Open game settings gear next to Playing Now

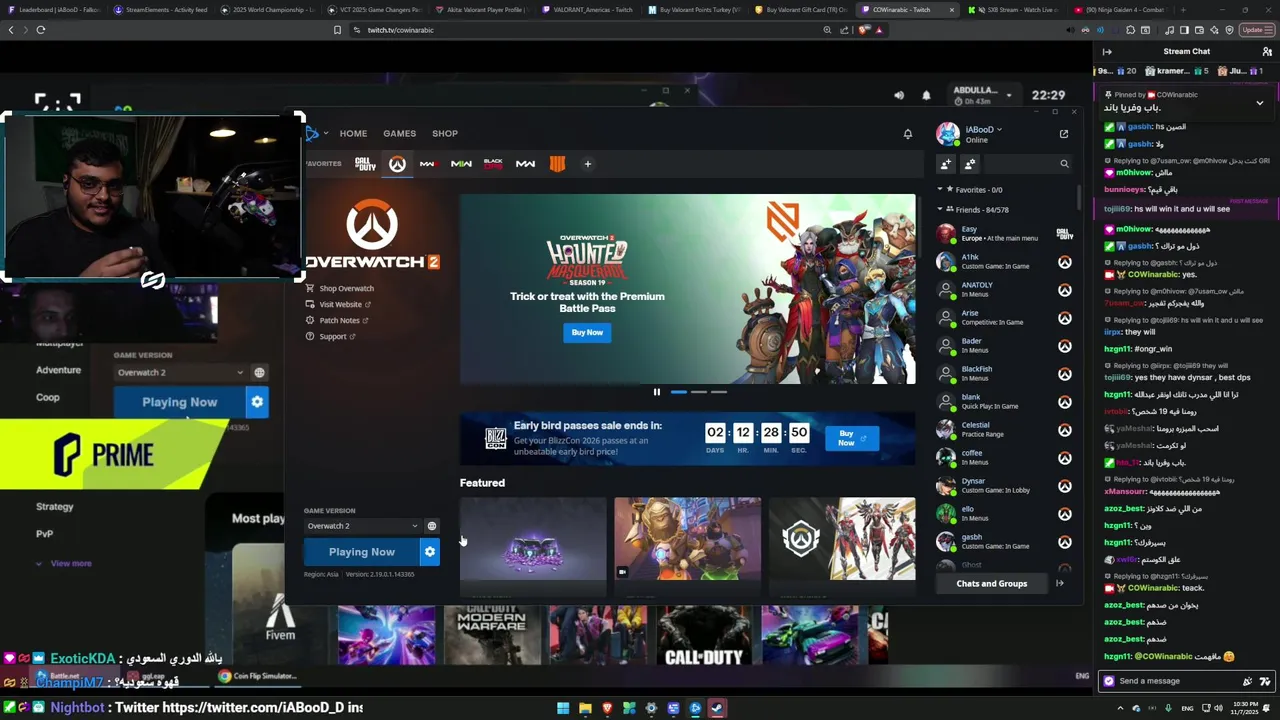[x=430, y=552]
